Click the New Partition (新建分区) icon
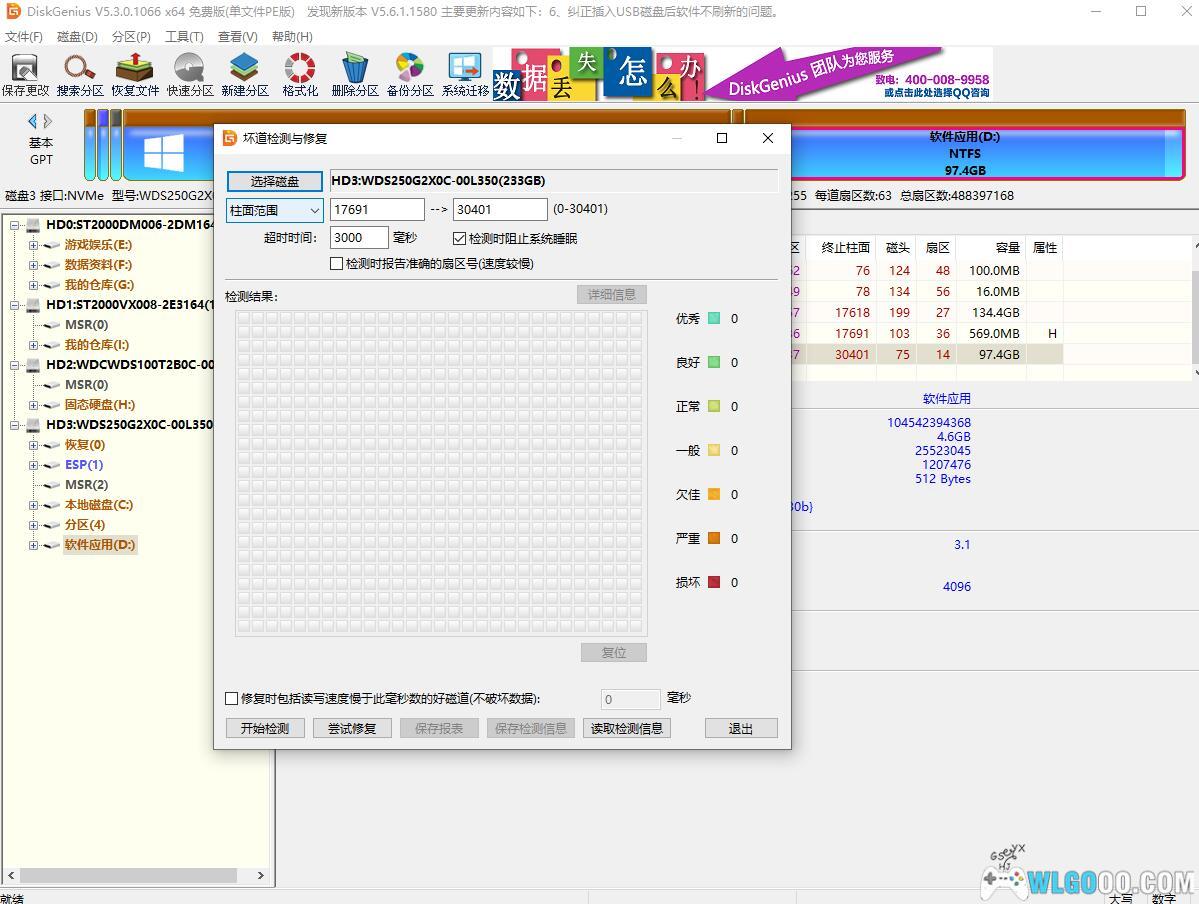 [x=245, y=74]
